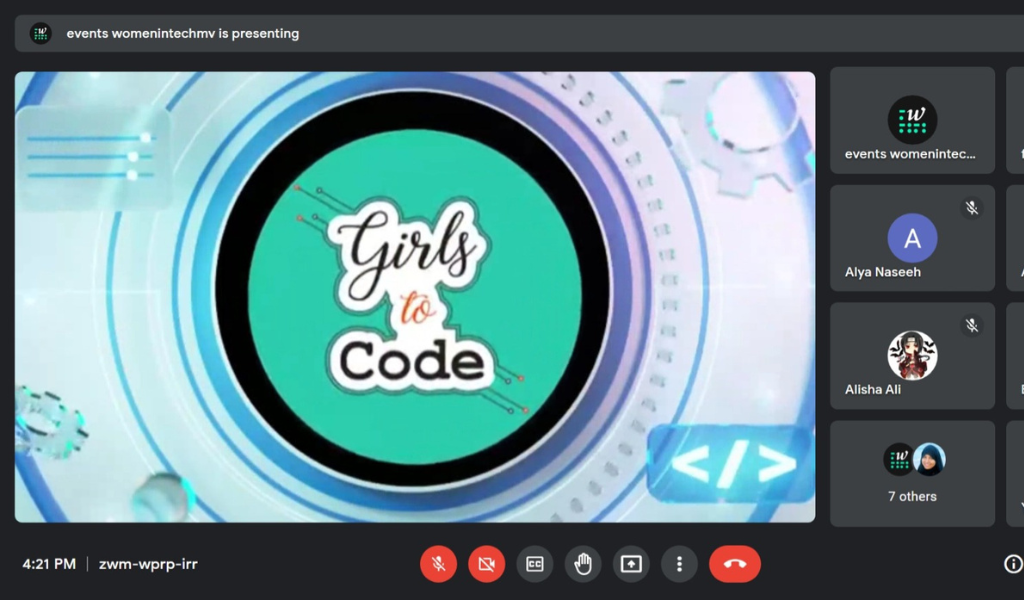
Task: Click the 4:21 PM time display
Action: click(x=49, y=564)
